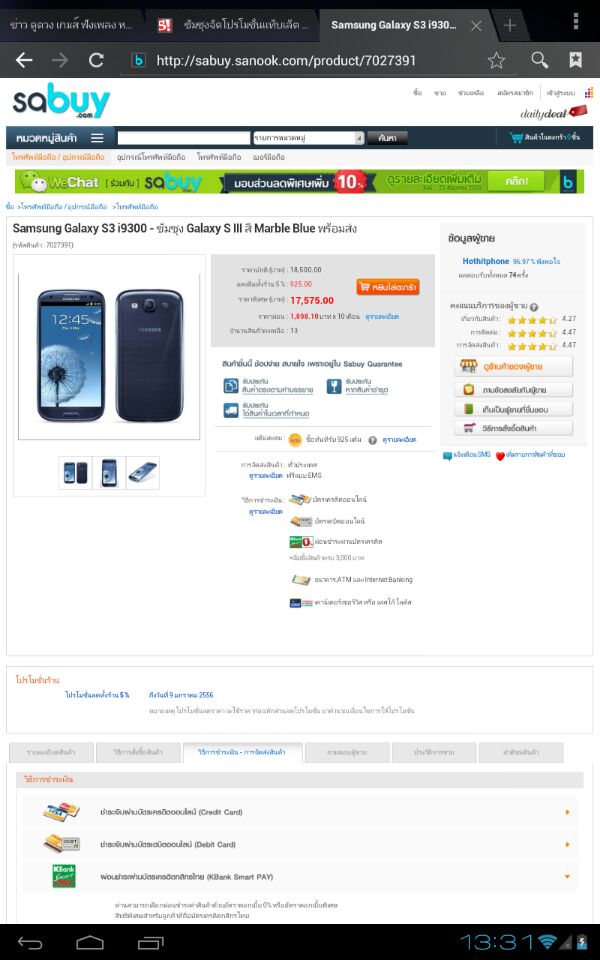
Task: Click the sabuy search input field
Action: pos(184,138)
